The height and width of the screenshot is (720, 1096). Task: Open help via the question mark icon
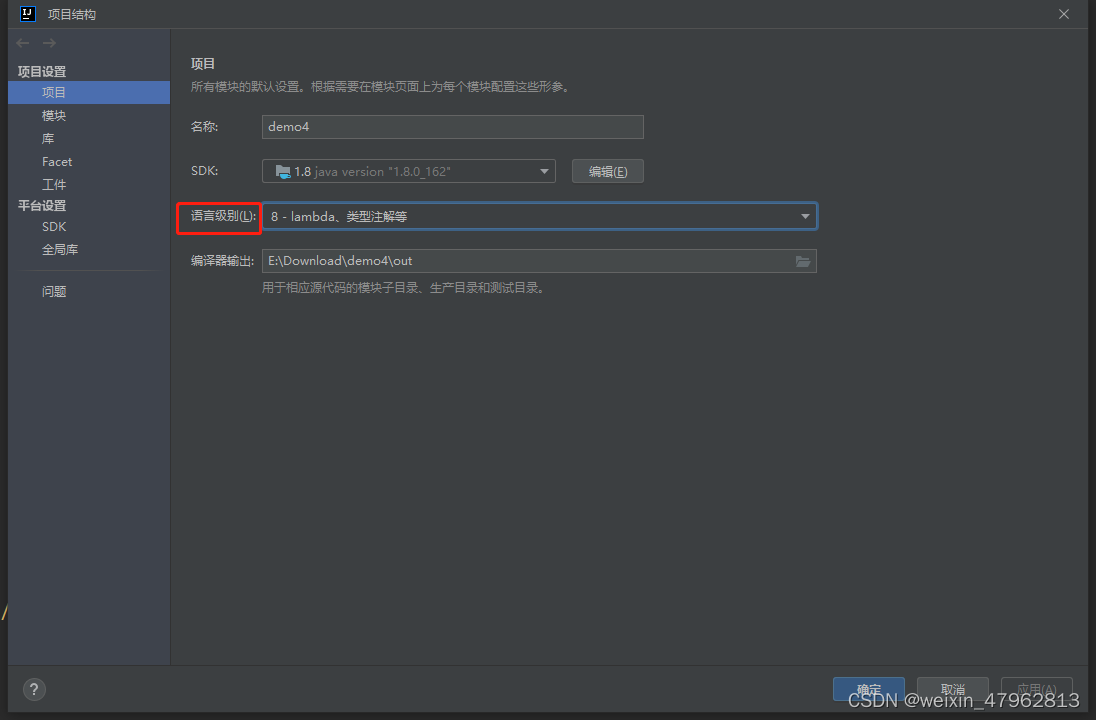coord(33,689)
